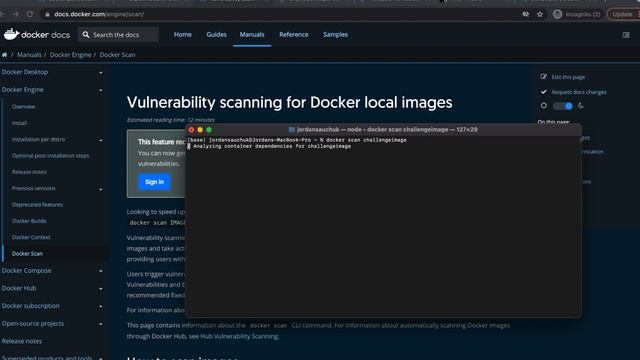Open the Manuals nav tab

click(x=252, y=35)
